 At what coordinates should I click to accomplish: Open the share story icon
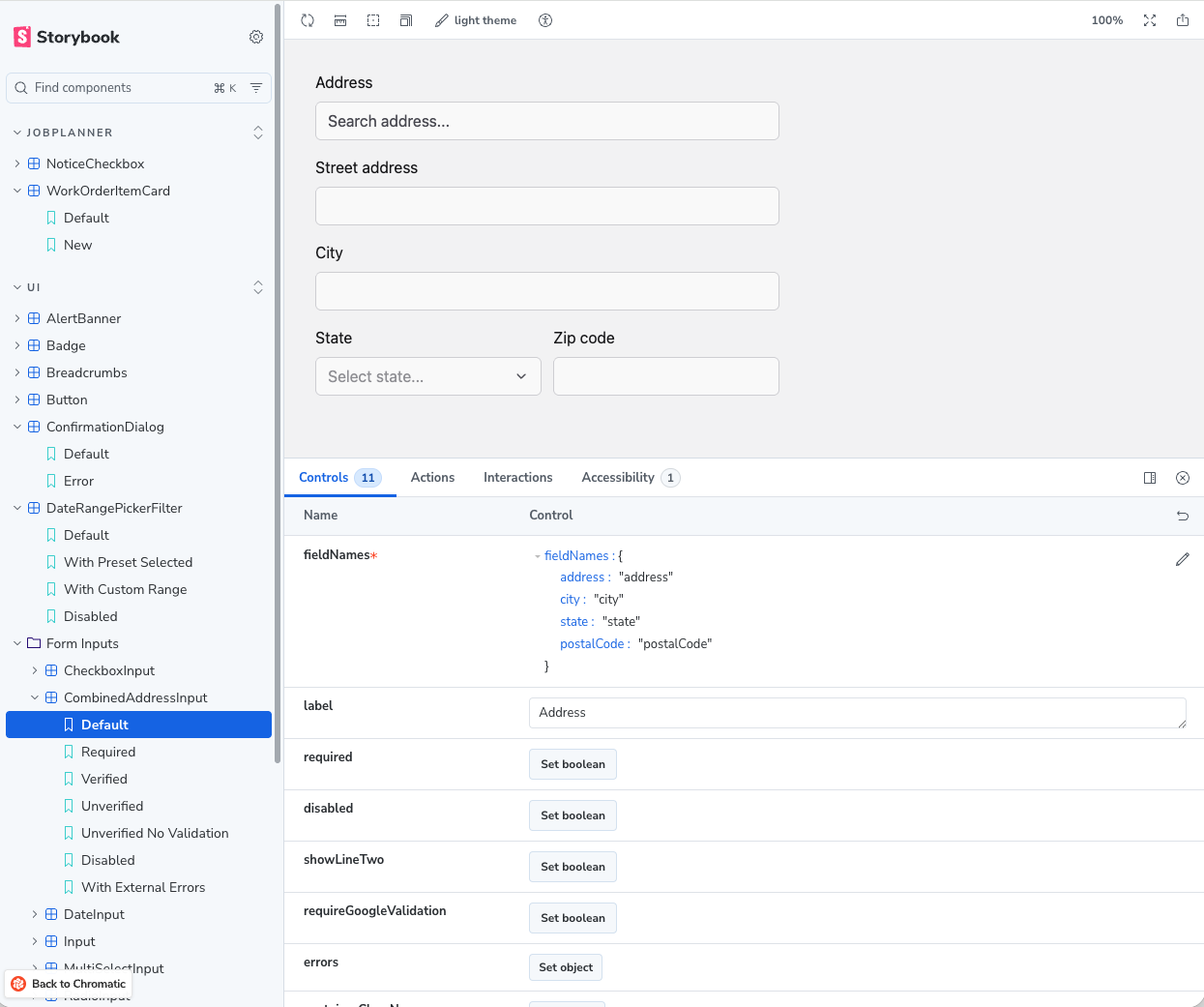point(1183,20)
